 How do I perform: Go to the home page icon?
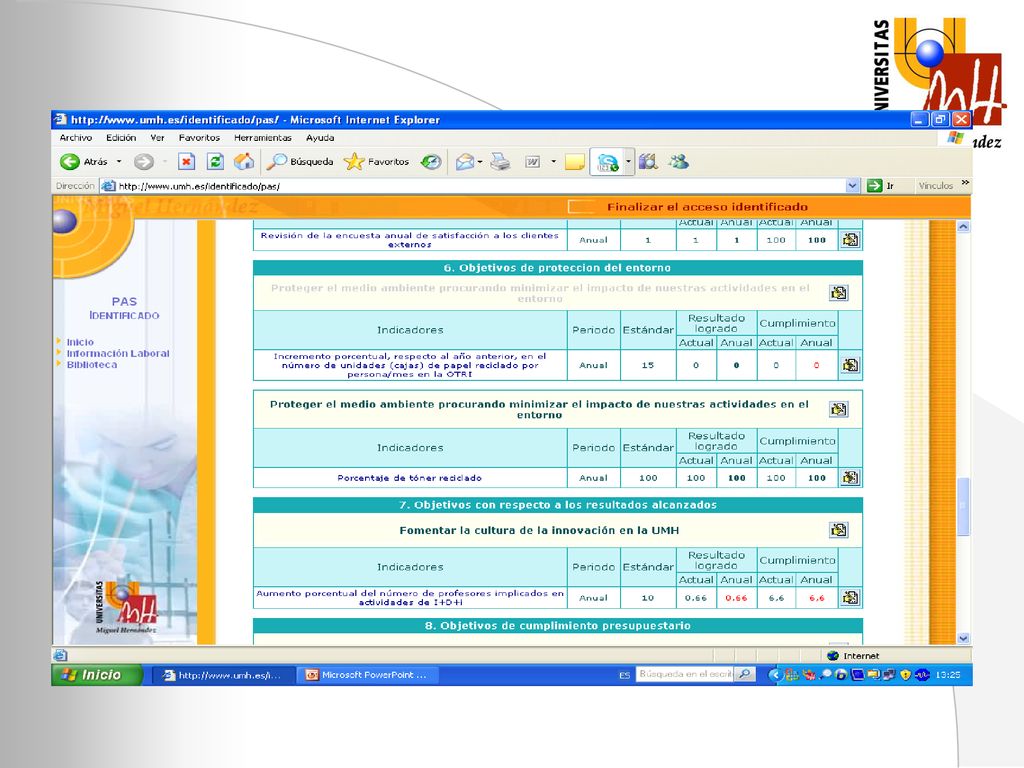pyautogui.click(x=244, y=161)
